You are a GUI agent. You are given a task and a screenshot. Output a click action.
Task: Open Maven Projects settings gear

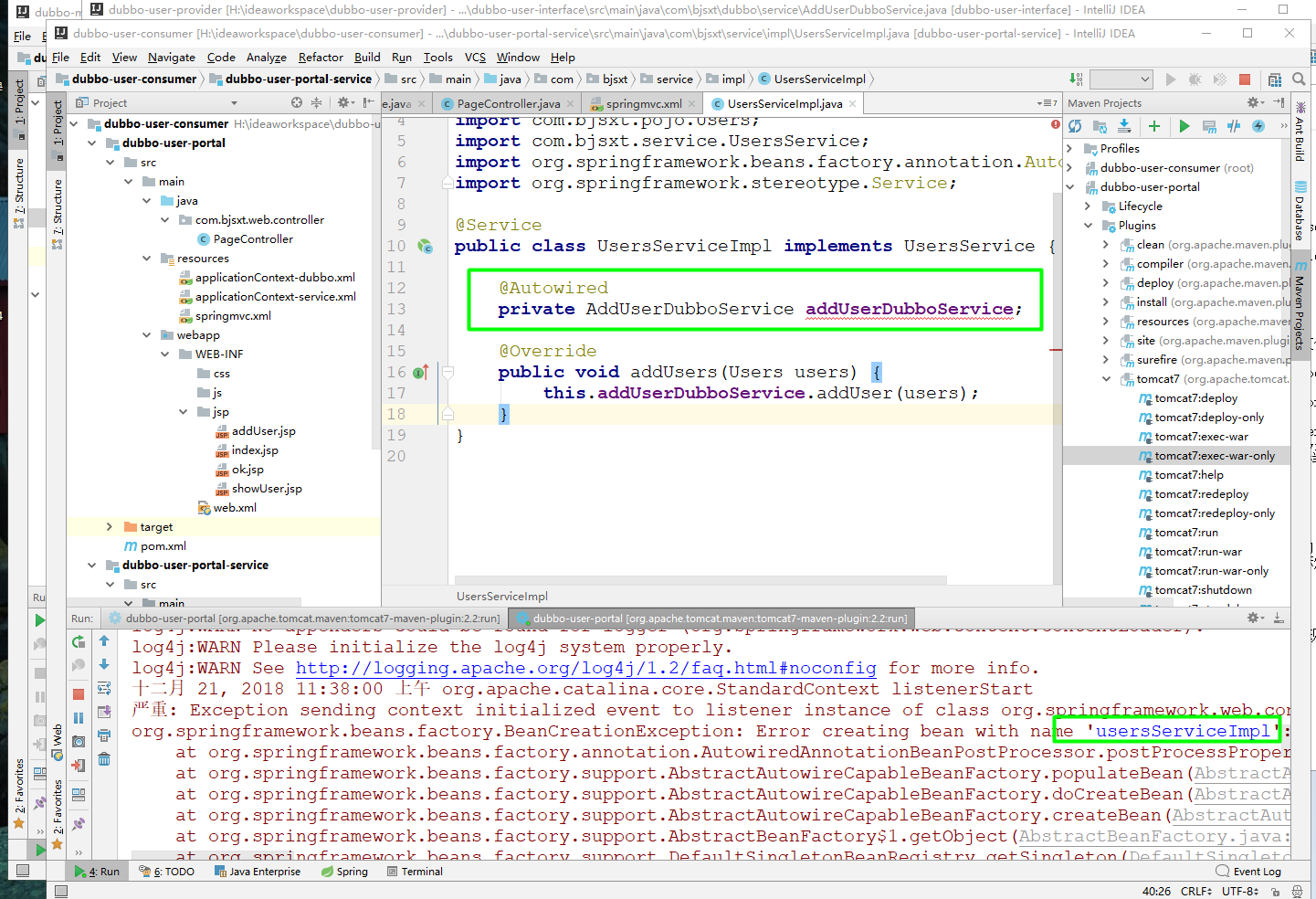(1256, 102)
